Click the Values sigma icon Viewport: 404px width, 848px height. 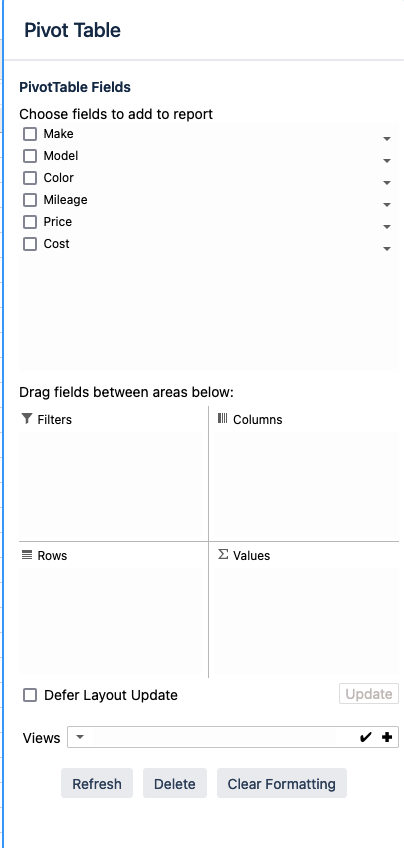(223, 554)
